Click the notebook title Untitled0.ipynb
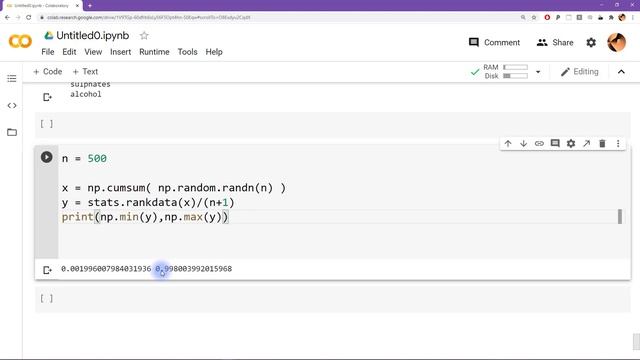The height and width of the screenshot is (360, 640). coord(93,36)
